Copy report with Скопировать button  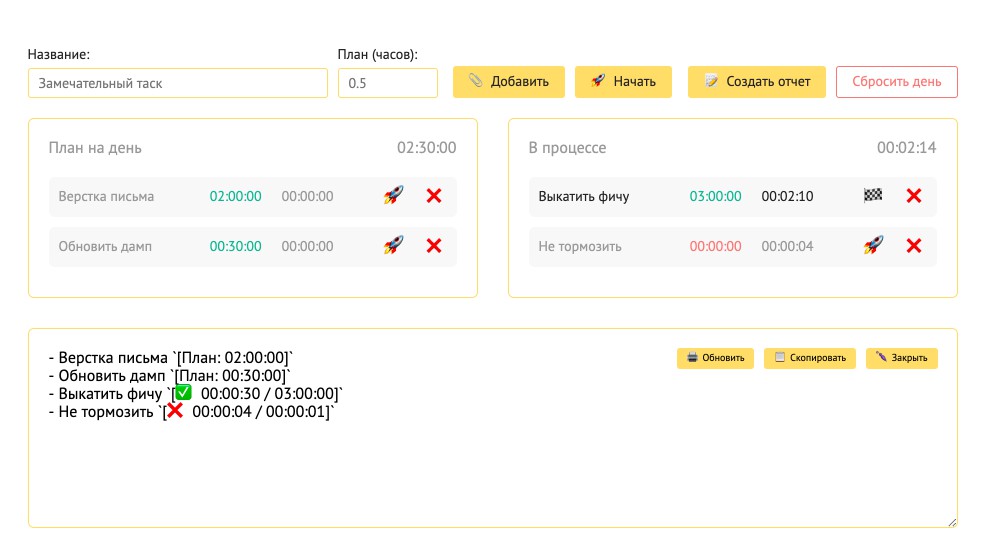[x=809, y=358]
